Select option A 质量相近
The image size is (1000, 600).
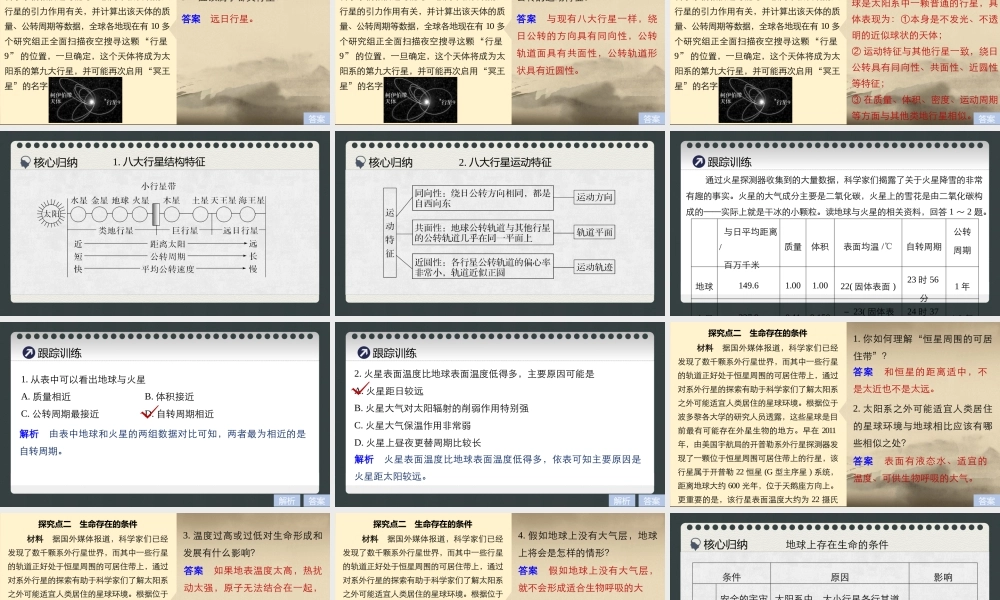[46, 397]
